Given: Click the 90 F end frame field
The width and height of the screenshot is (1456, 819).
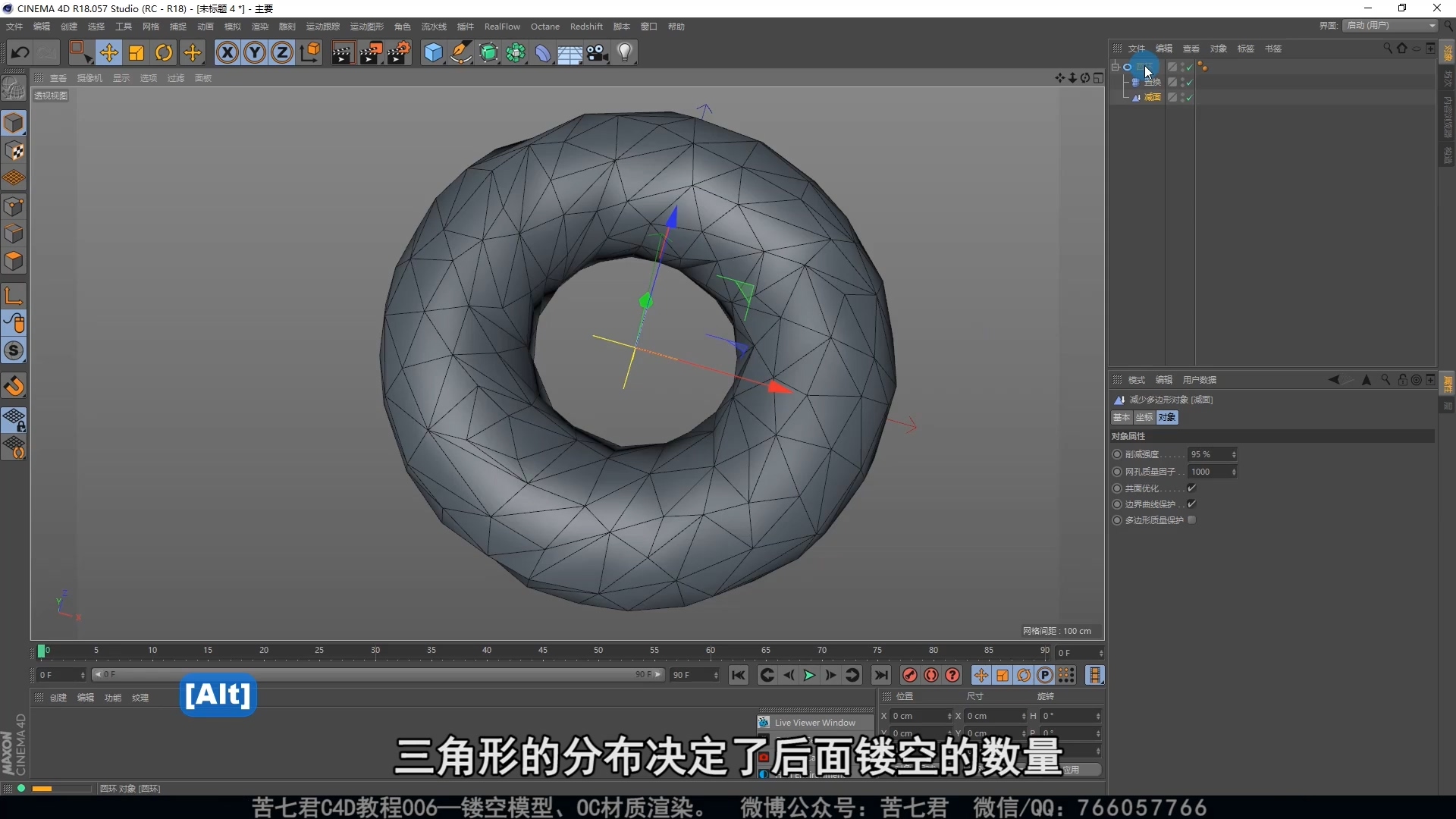Looking at the screenshot, I should click(695, 675).
